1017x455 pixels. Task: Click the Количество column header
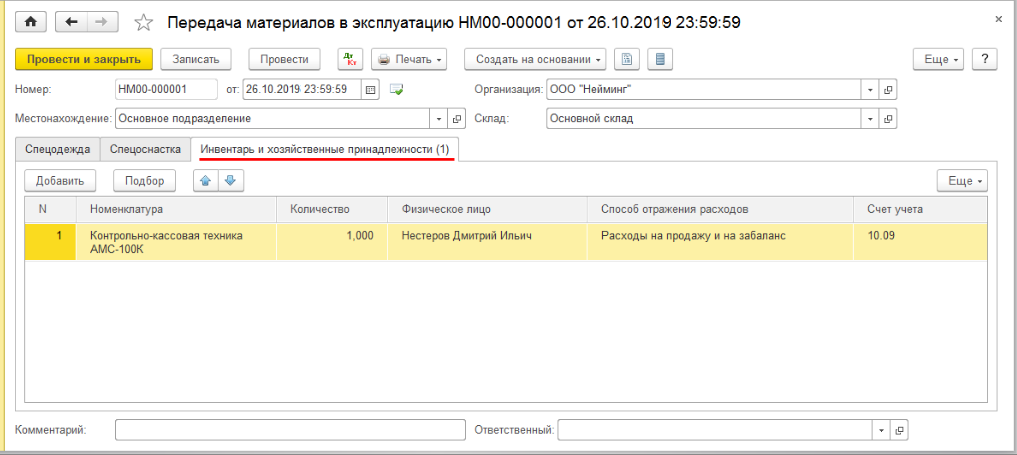click(332, 209)
